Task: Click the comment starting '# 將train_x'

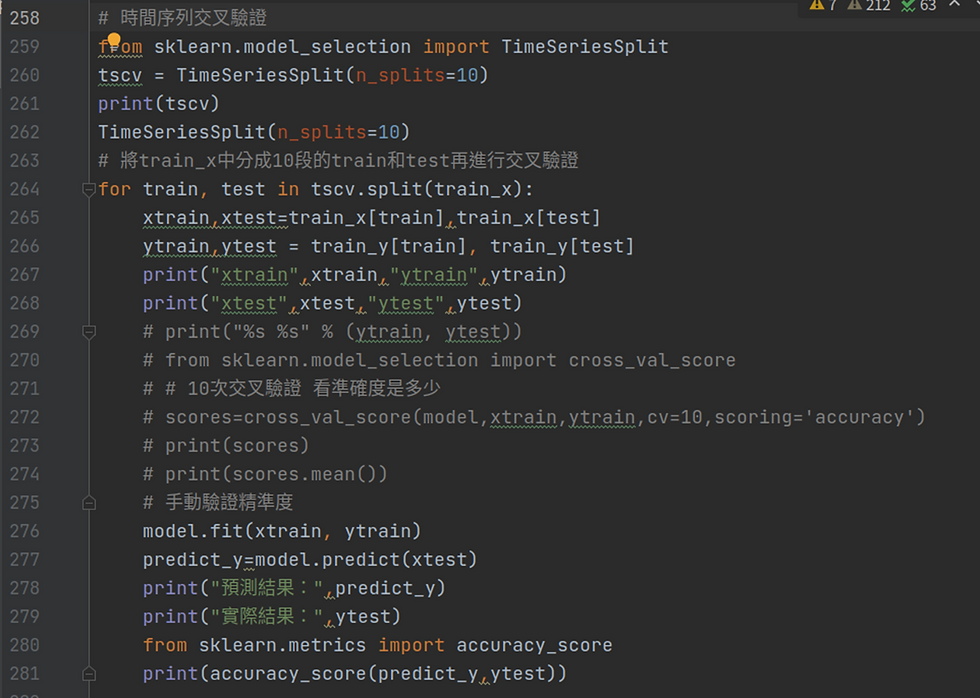Action: (x=338, y=161)
